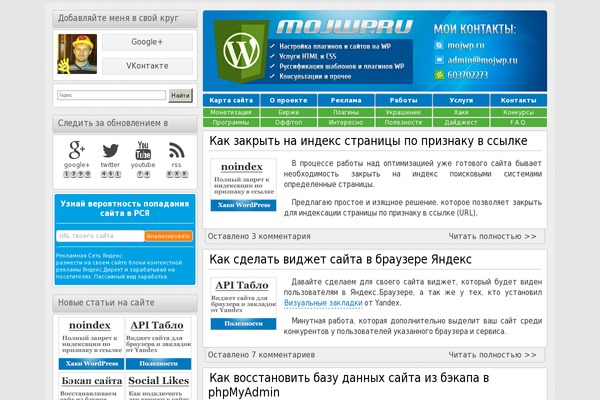Image resolution: width=600 pixels, height=400 pixels.
Task: Click the WordPress logo in banner
Action: click(241, 51)
